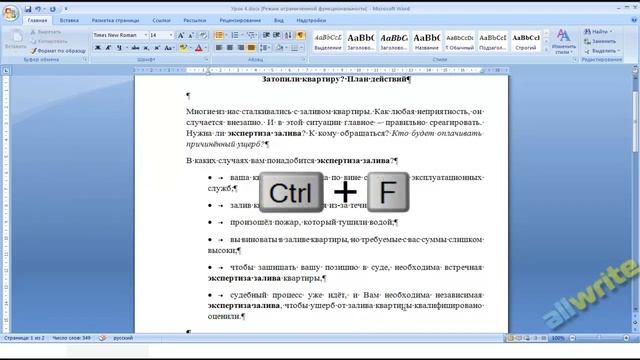Viewport: 640px width, 360px height.
Task: Align text left
Action: (219, 48)
